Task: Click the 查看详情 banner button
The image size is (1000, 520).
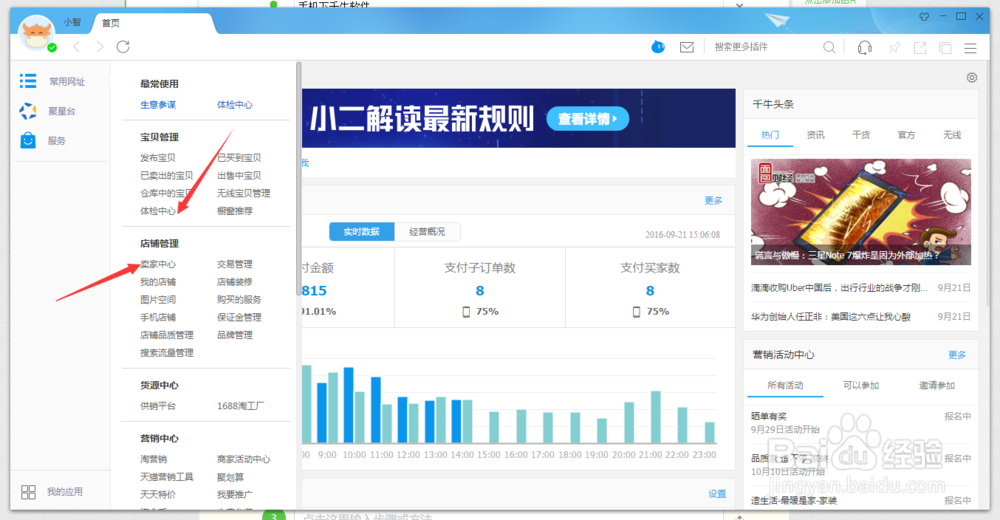Action: point(587,119)
